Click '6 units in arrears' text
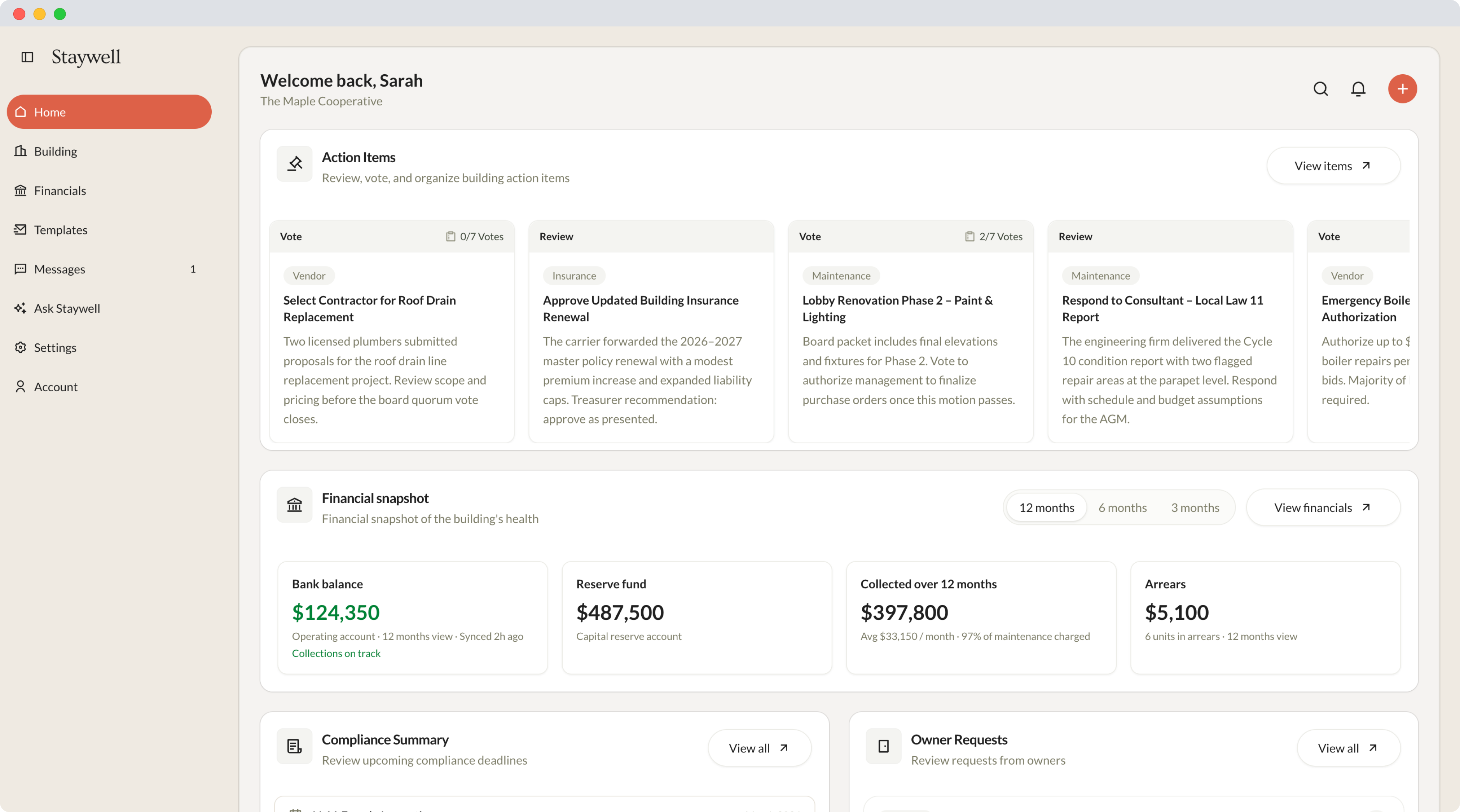This screenshot has height=812, width=1460. click(x=1182, y=637)
